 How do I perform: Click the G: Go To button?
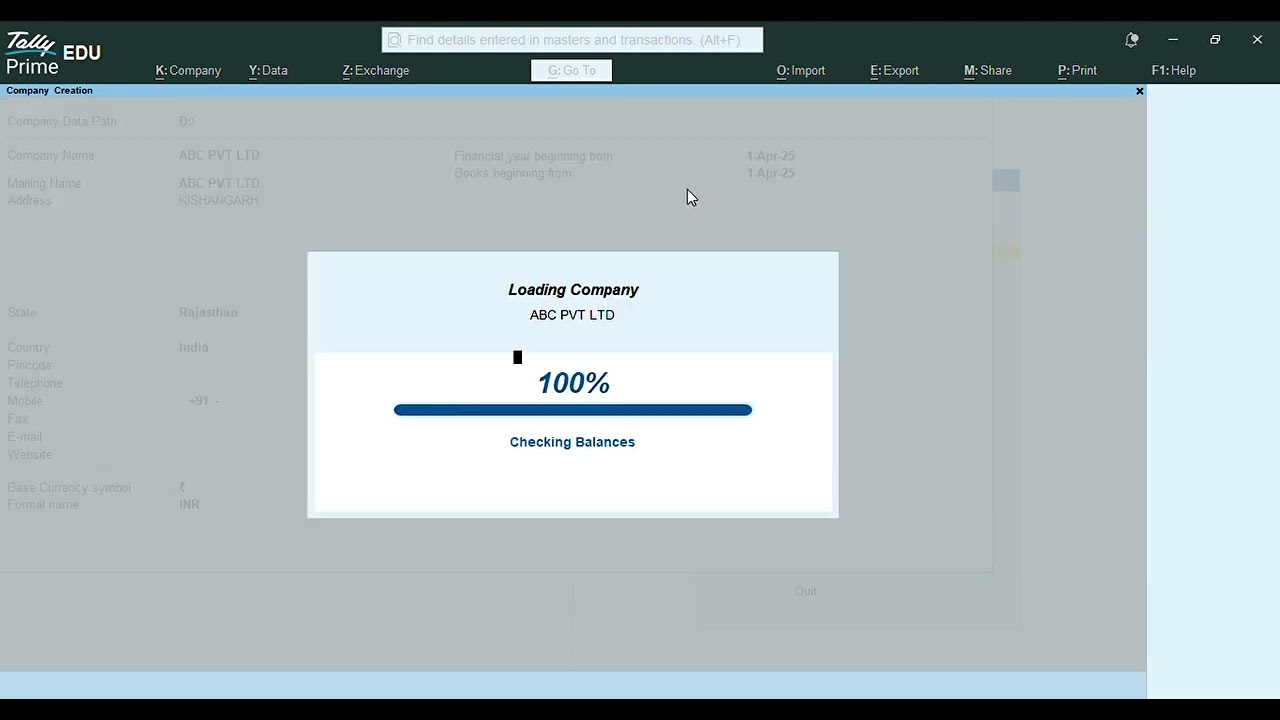point(571,70)
